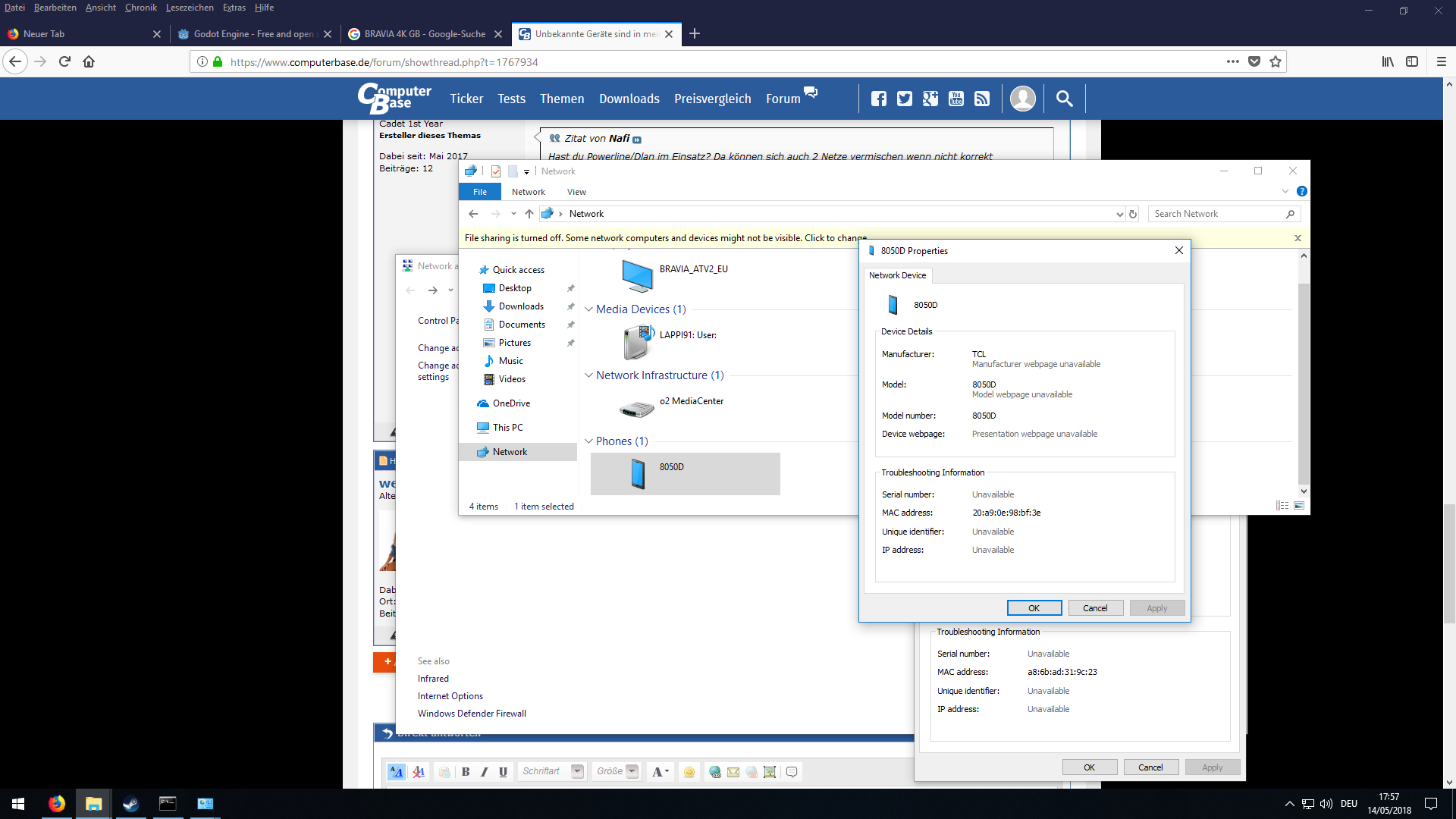Click the insert image icon
This screenshot has width=1456, height=819.
coord(770,772)
